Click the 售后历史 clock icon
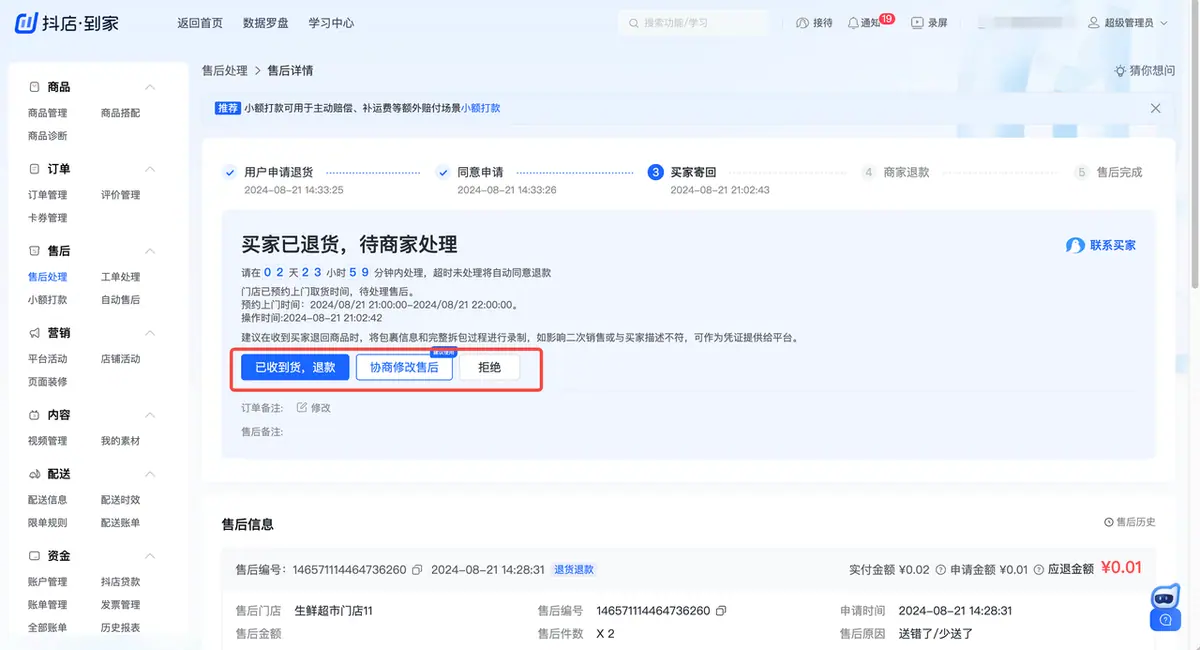Screen dimensions: 1200x650 coord(1108,522)
